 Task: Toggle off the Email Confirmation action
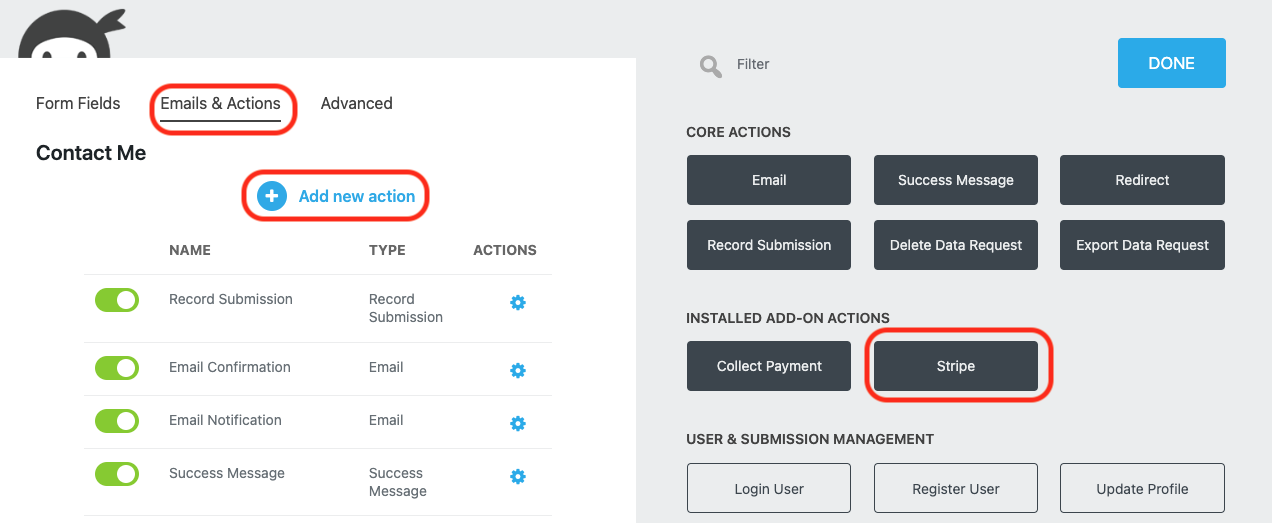117,368
